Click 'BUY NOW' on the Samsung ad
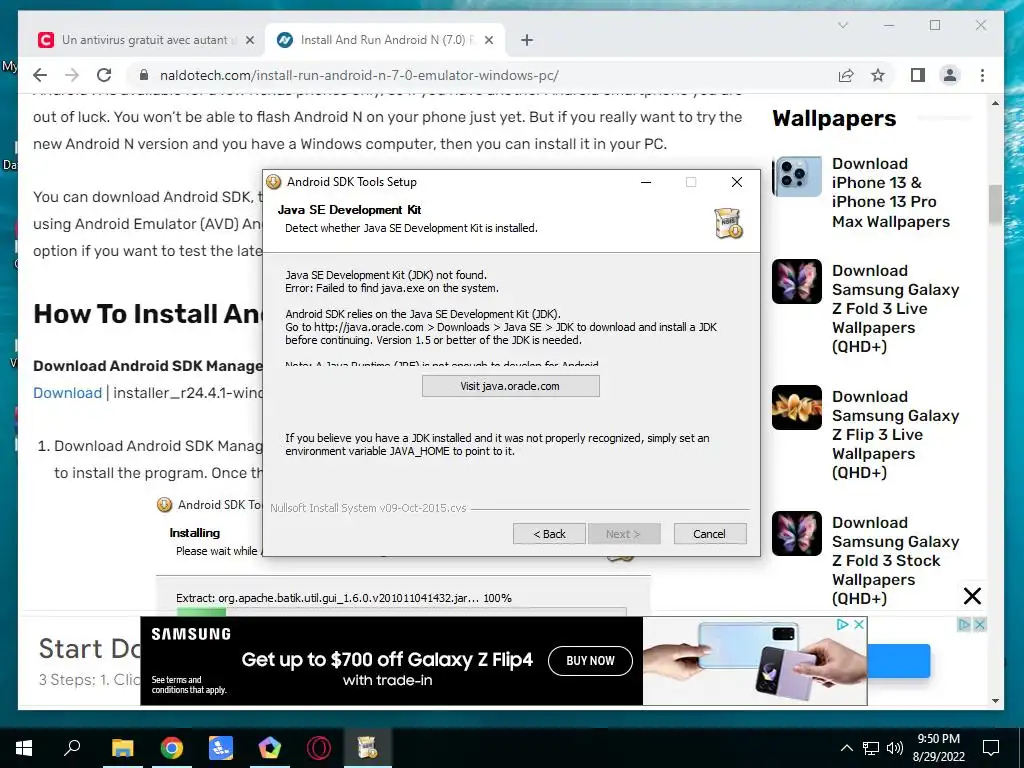 590,661
